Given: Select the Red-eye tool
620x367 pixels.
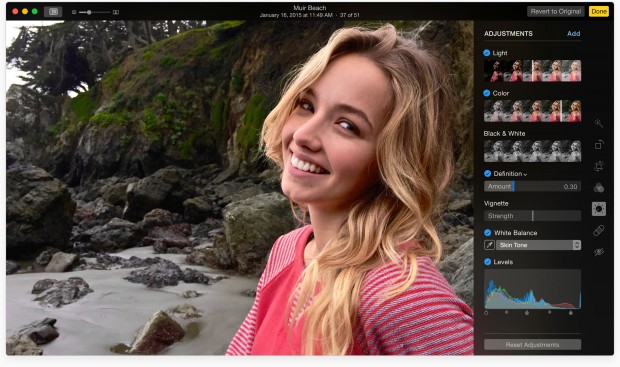Looking at the screenshot, I should [599, 252].
